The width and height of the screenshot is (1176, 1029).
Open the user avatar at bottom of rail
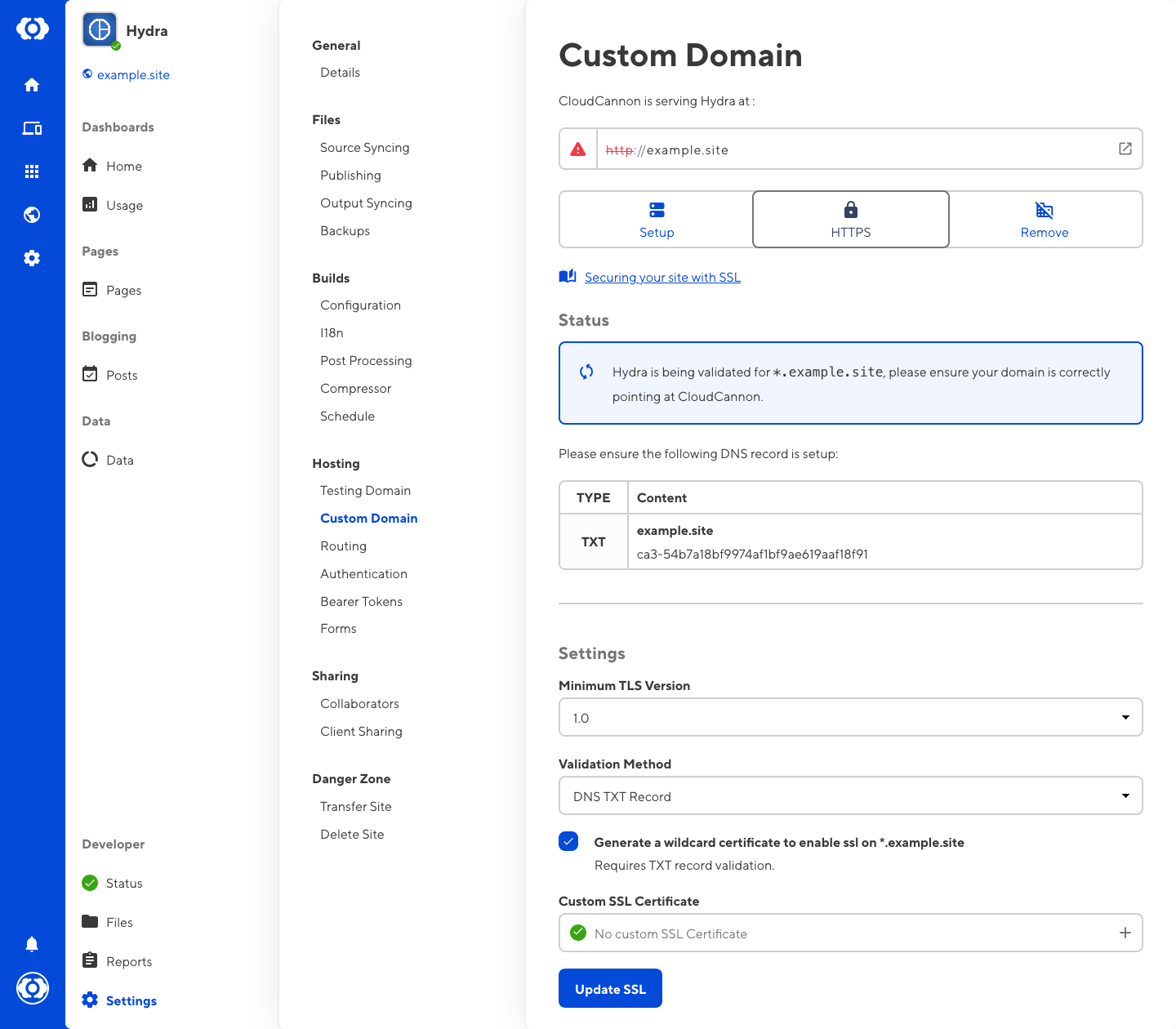tap(33, 988)
